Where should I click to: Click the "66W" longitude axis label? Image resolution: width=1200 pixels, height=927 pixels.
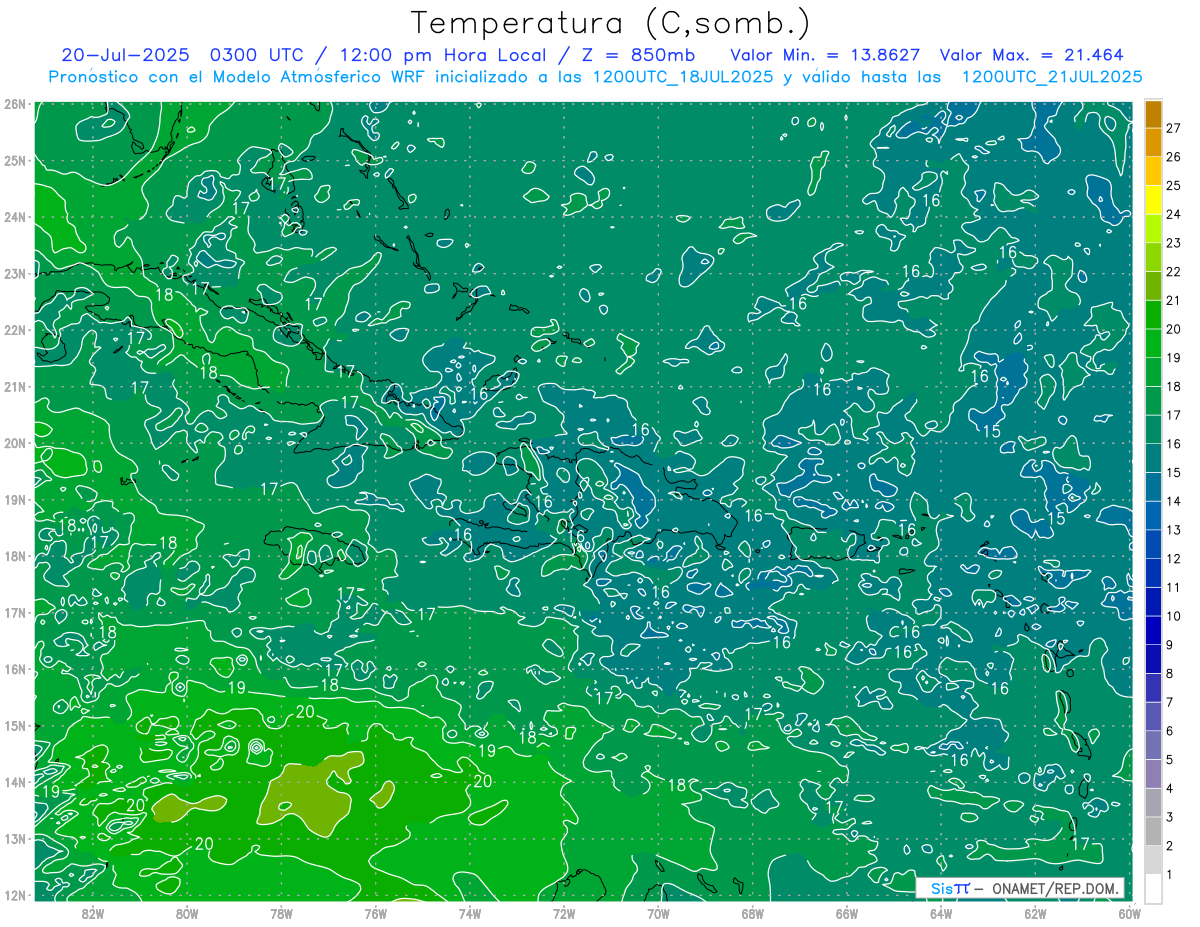(846, 913)
